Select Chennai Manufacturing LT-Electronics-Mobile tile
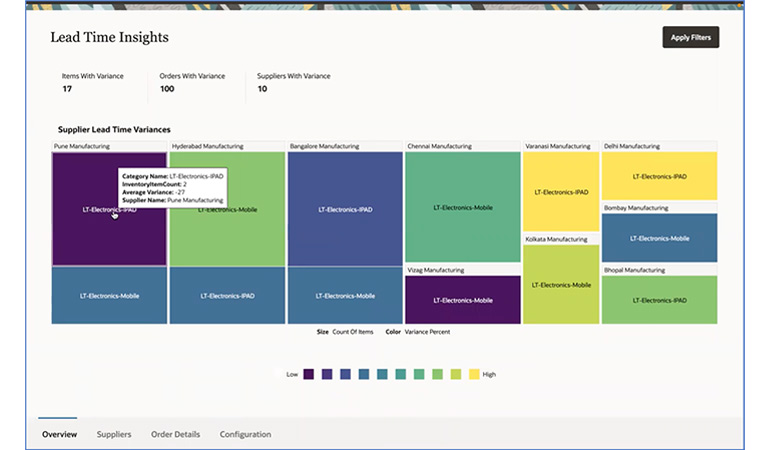 462,207
